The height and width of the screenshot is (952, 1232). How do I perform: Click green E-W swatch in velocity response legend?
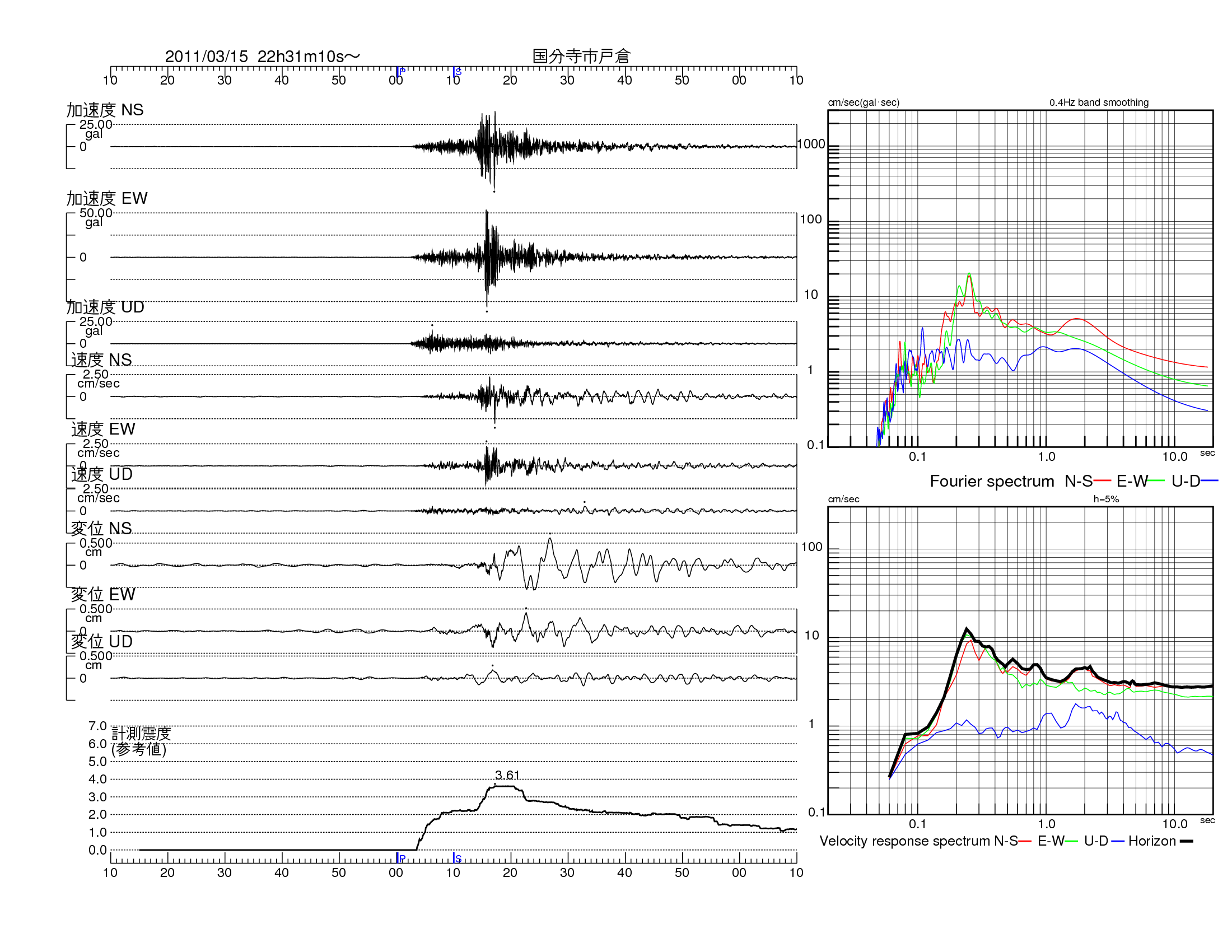pos(1071,842)
